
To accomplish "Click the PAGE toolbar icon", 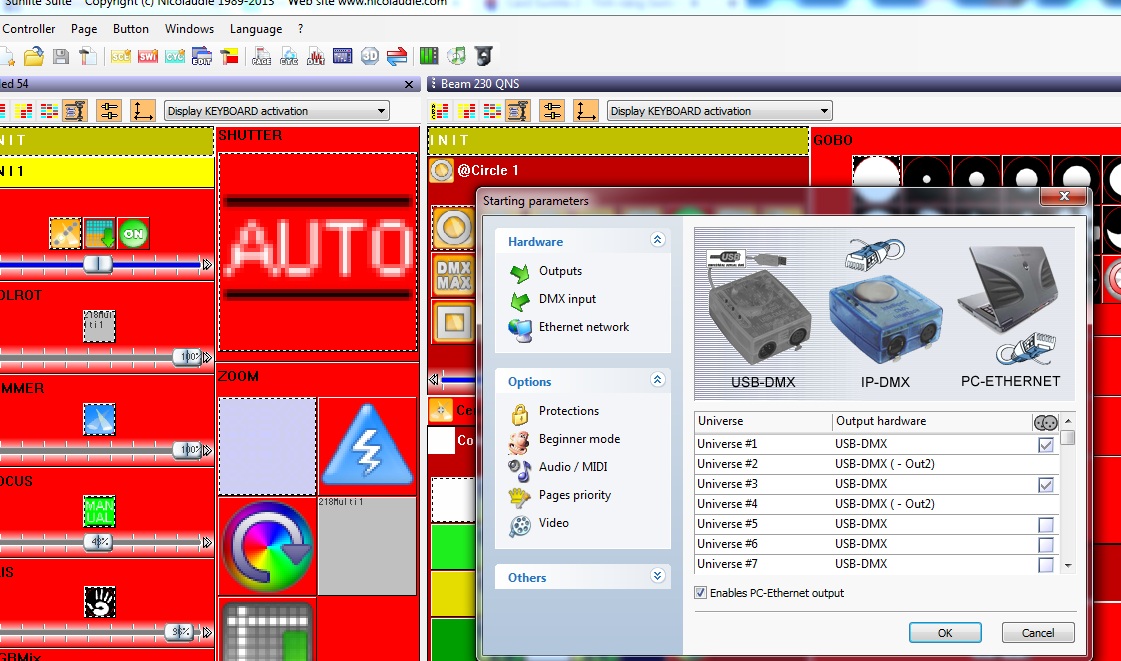I will [262, 56].
